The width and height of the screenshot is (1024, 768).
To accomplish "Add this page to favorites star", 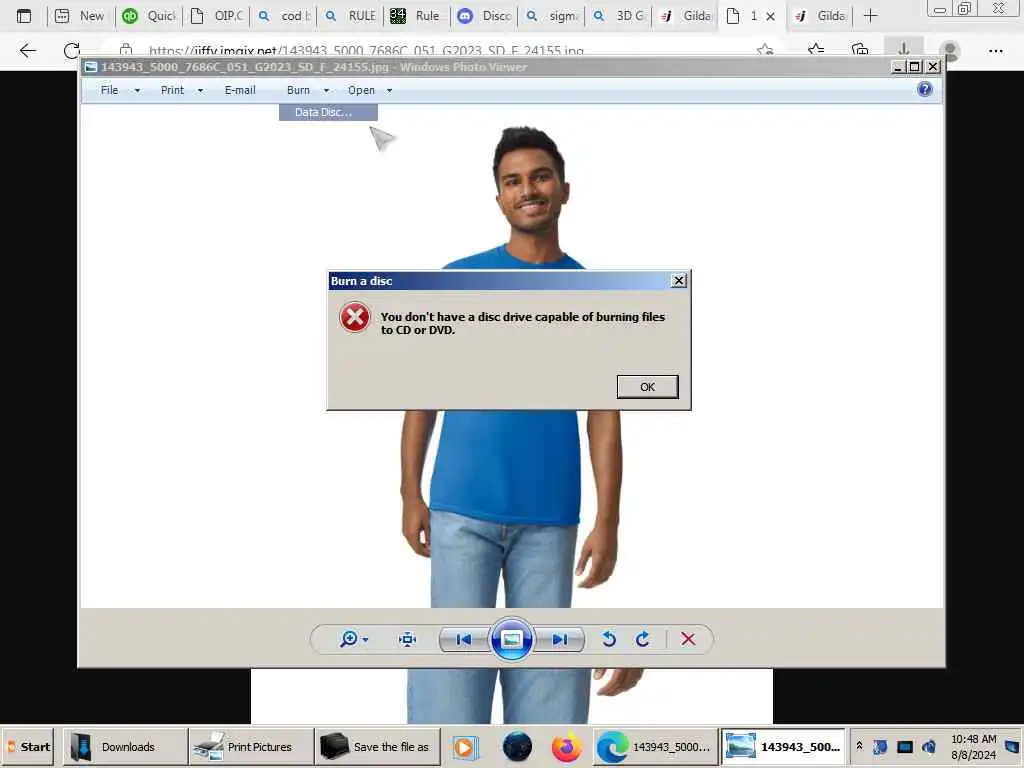I will tap(765, 50).
